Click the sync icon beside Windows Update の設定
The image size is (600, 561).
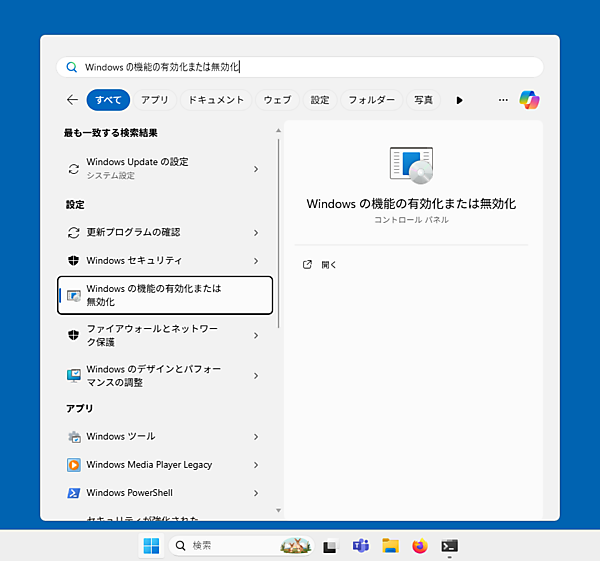pos(73,169)
